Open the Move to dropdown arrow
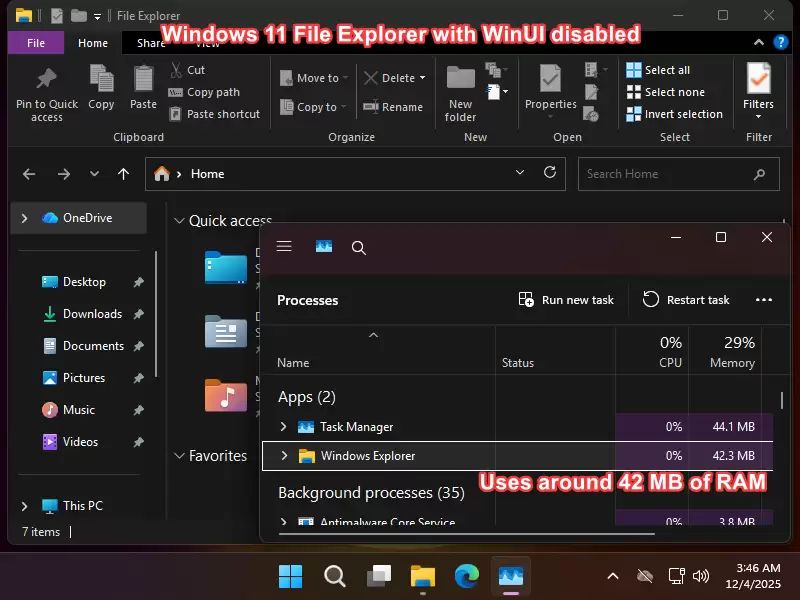Image resolution: width=800 pixels, height=600 pixels. click(x=344, y=77)
